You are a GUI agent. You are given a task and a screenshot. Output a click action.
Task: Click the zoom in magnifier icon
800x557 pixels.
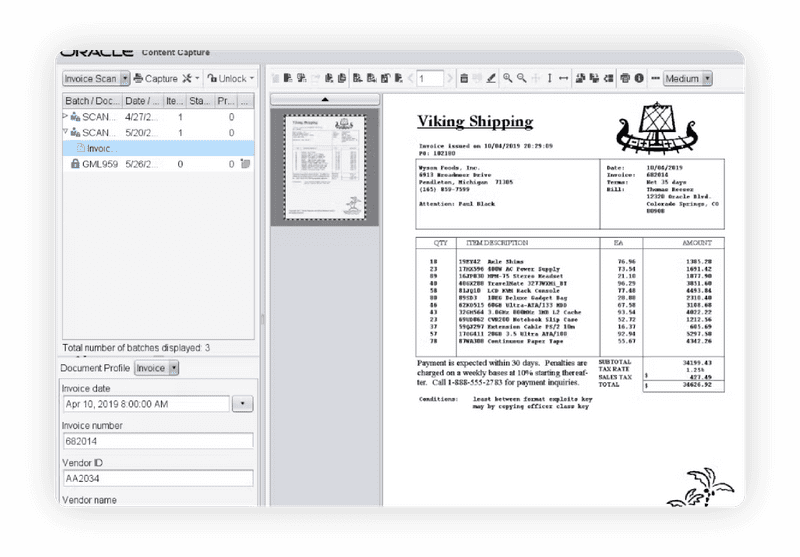(x=508, y=79)
